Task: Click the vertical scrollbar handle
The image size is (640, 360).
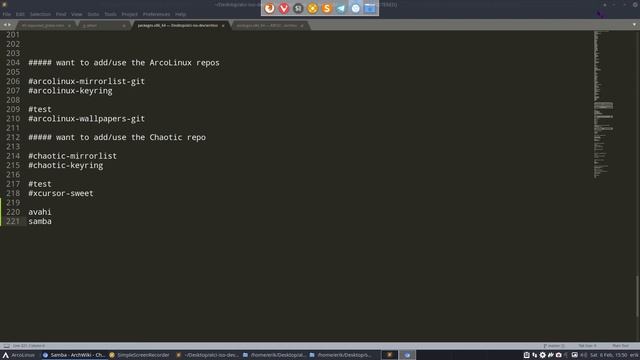Action: (637, 297)
